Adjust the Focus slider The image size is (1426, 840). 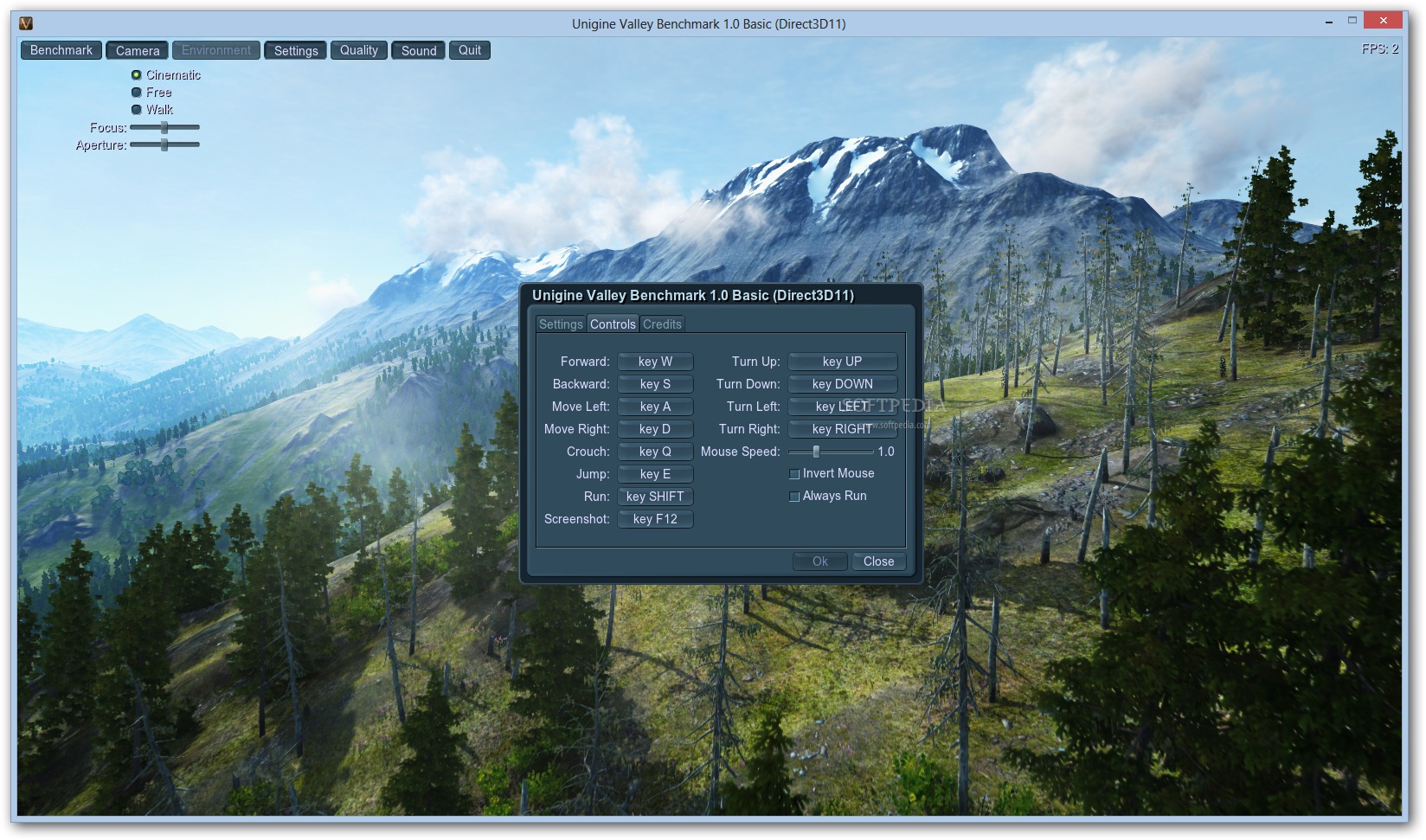[x=164, y=127]
